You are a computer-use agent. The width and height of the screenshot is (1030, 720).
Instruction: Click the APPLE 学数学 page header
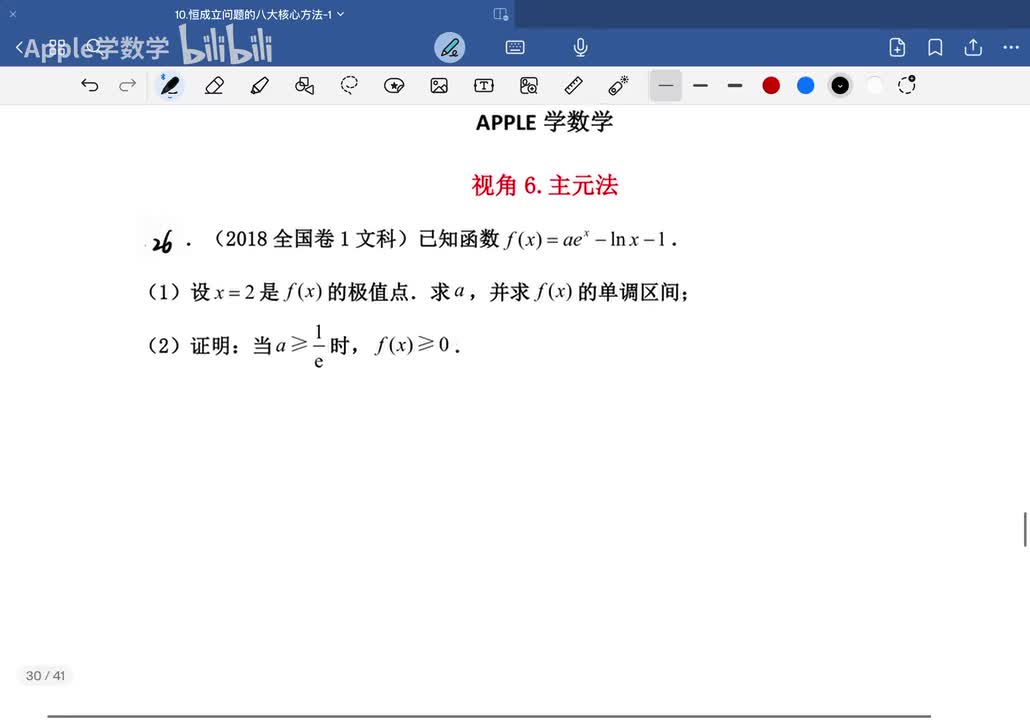(x=545, y=122)
